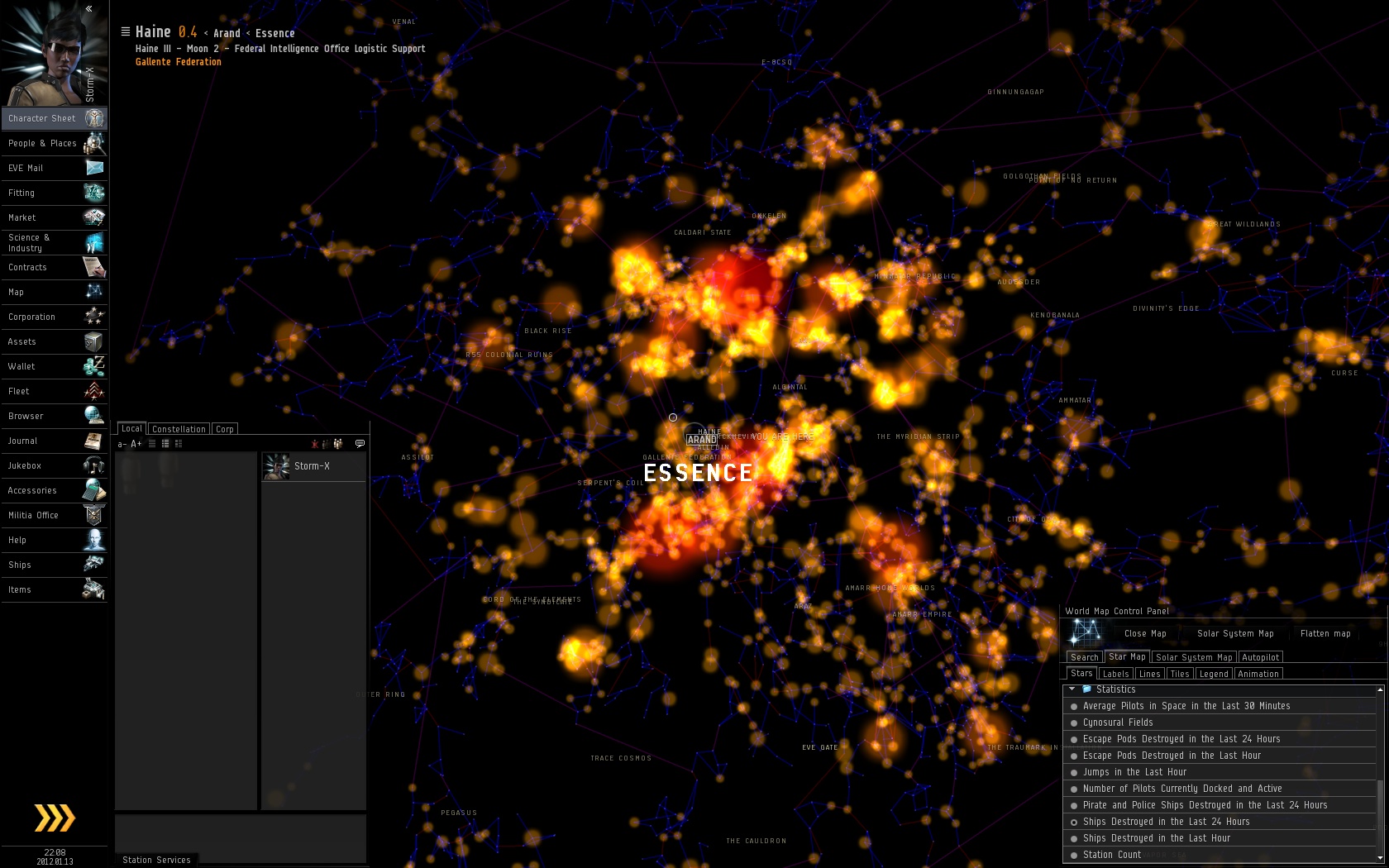Decrease chat font size with a-
Screen dimensions: 1389x868
[x=122, y=444]
